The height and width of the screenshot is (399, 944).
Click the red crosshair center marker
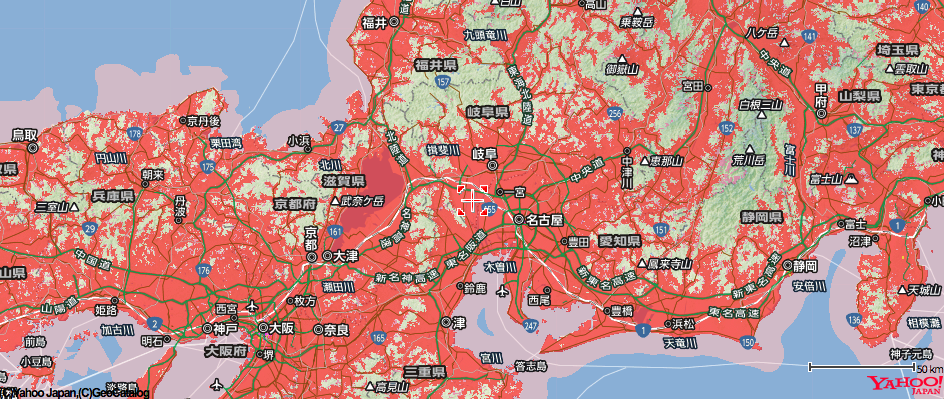tap(472, 200)
